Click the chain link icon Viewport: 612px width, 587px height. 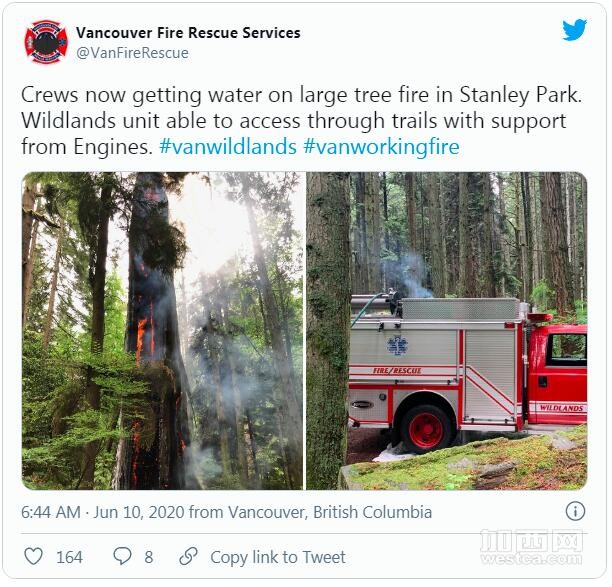pos(188,556)
